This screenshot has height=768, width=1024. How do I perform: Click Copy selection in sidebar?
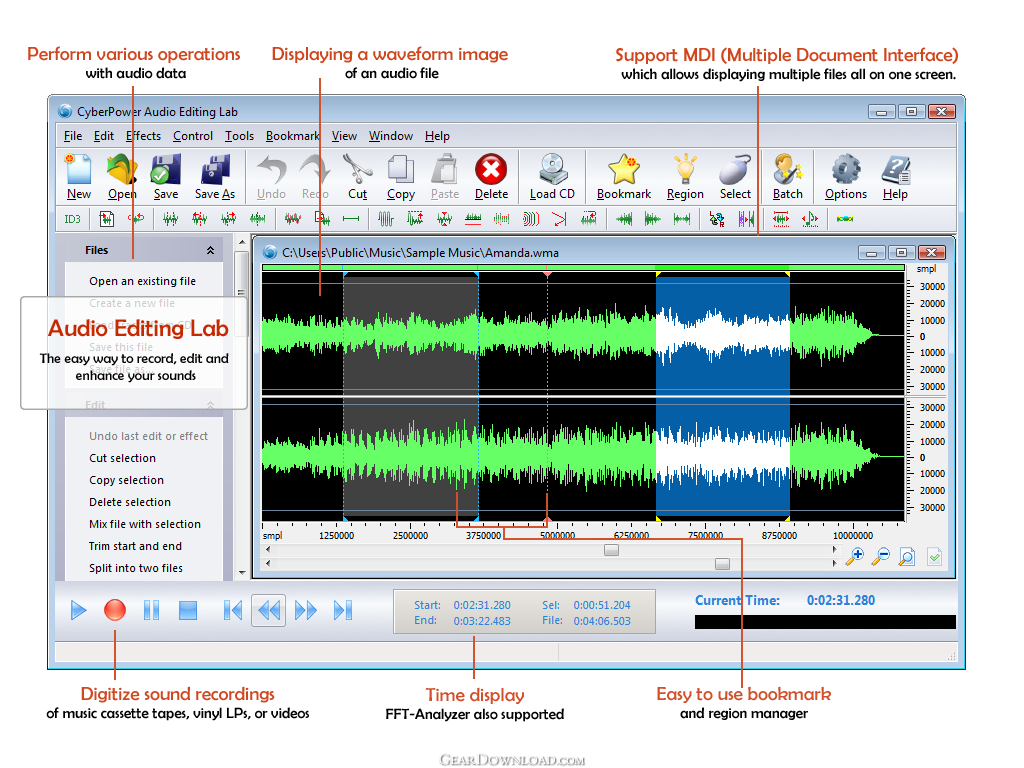pyautogui.click(x=127, y=480)
